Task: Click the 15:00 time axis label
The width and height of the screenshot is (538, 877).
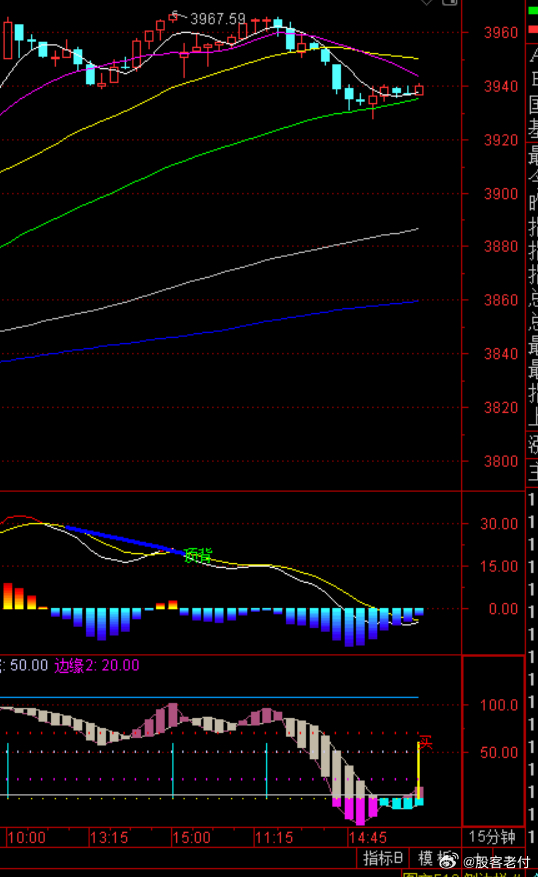Action: coord(191,838)
